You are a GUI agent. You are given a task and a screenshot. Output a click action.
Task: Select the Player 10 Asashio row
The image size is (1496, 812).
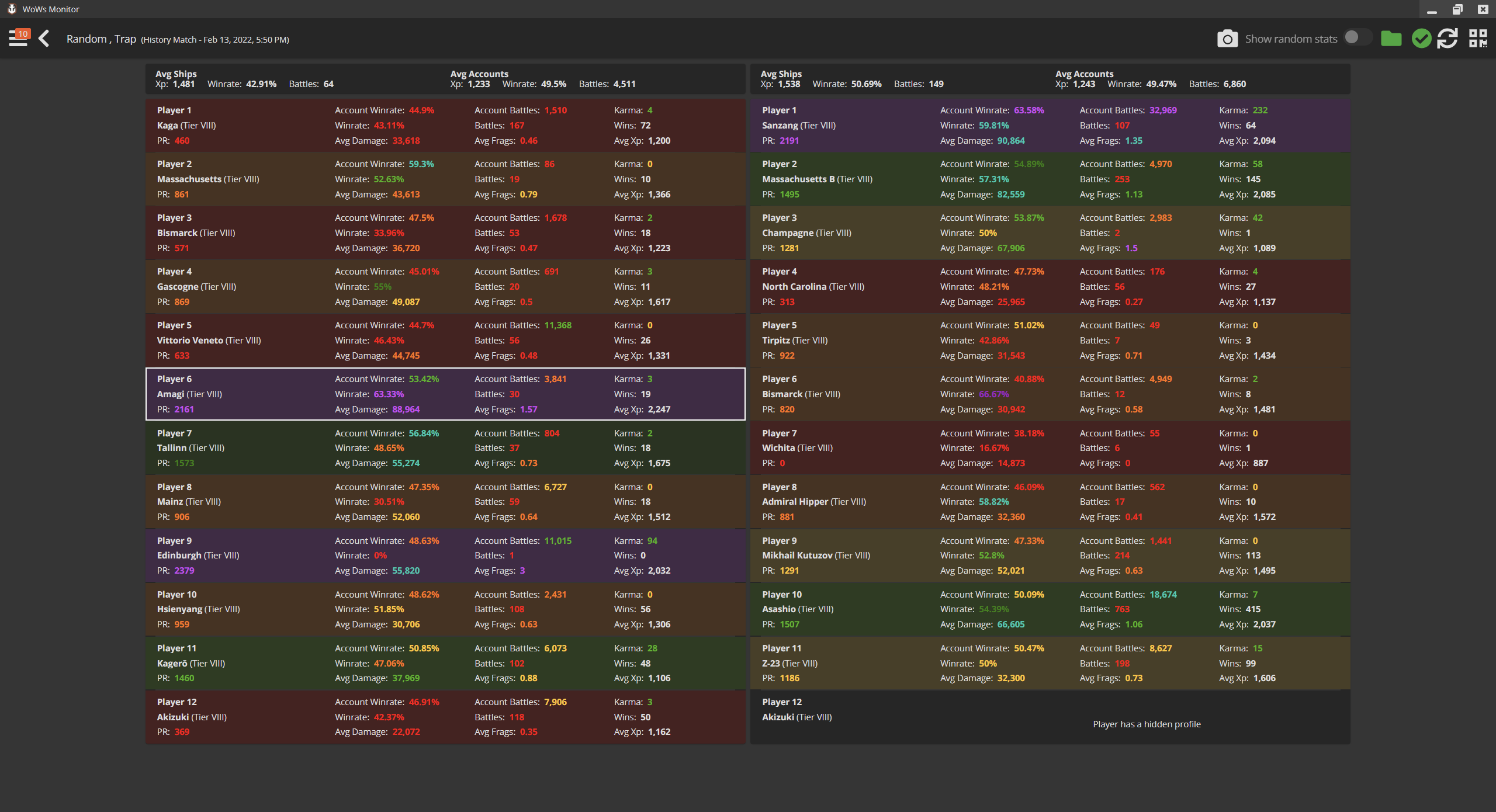[1050, 609]
